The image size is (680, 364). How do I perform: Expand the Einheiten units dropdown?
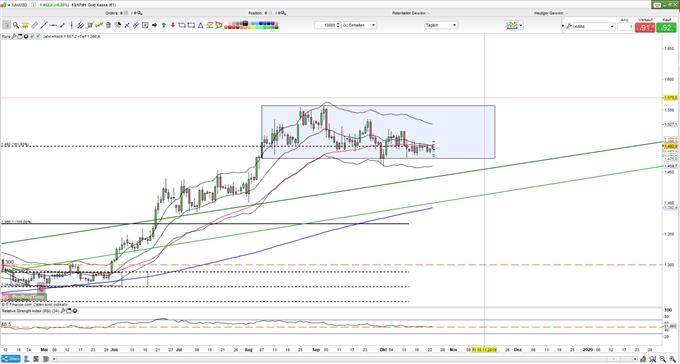pyautogui.click(x=359, y=25)
